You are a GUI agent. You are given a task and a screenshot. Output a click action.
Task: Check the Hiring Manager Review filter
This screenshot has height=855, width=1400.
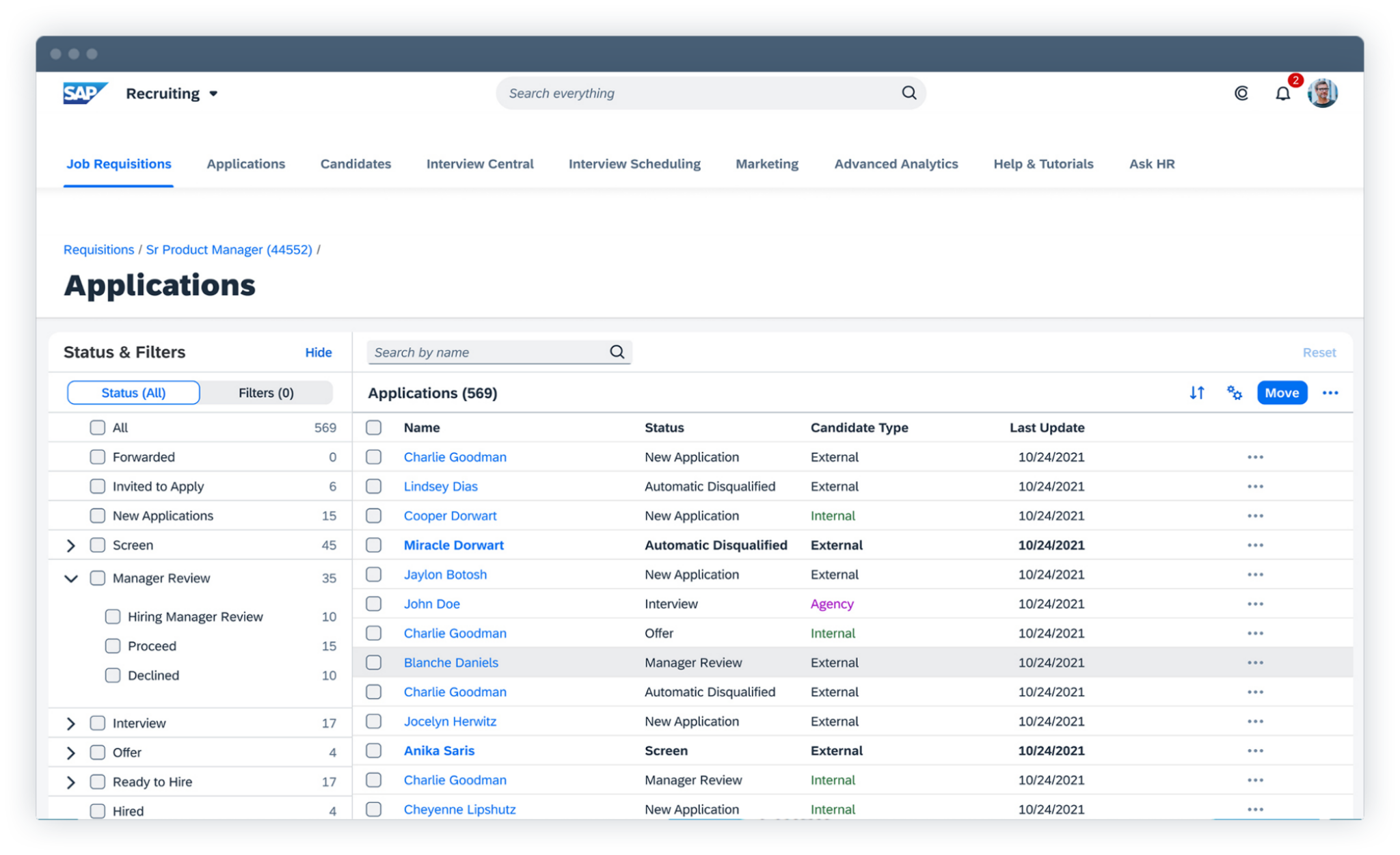click(x=113, y=617)
